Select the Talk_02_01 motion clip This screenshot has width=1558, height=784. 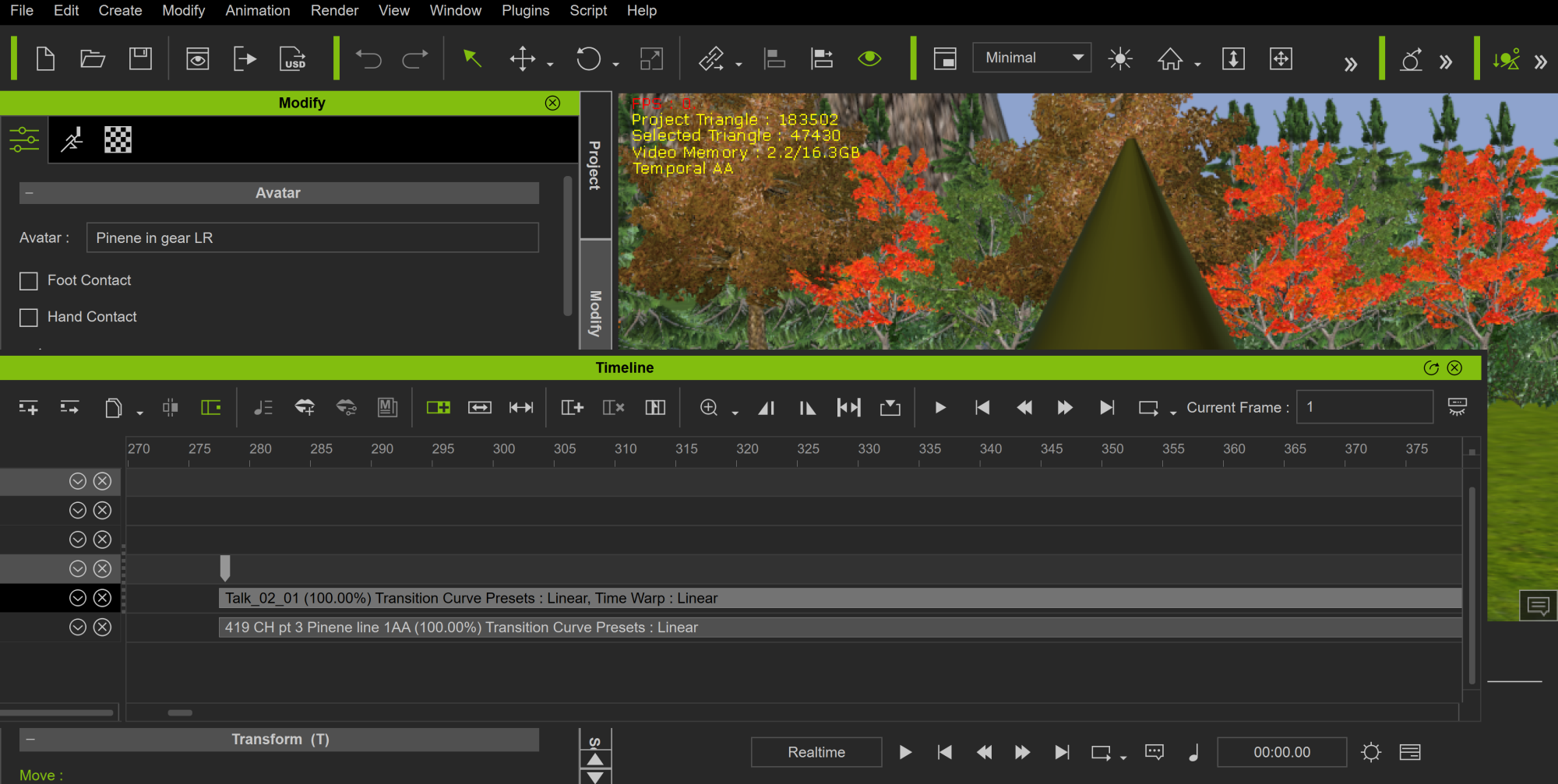point(840,598)
